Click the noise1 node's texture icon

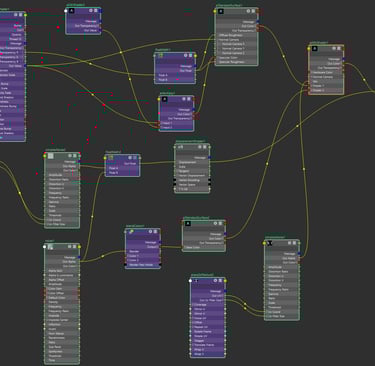pos(50,247)
